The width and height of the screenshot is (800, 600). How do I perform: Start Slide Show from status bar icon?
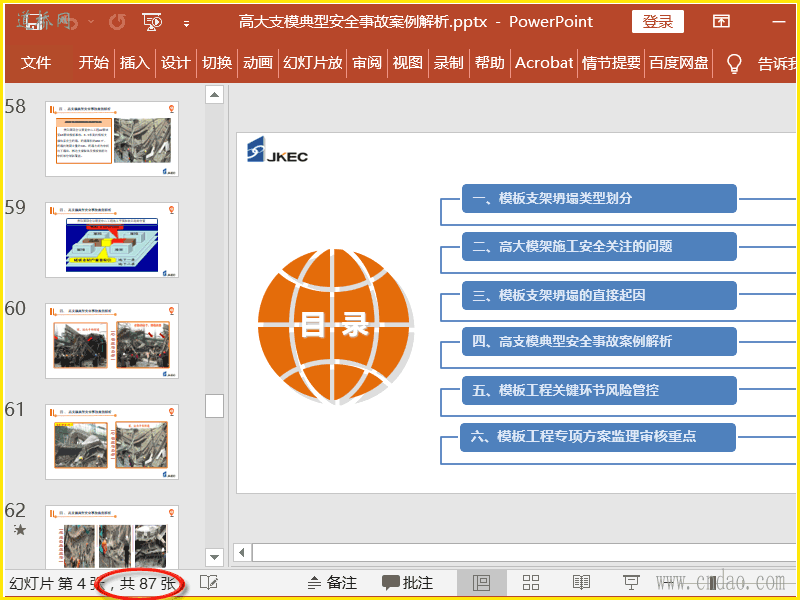[631, 583]
